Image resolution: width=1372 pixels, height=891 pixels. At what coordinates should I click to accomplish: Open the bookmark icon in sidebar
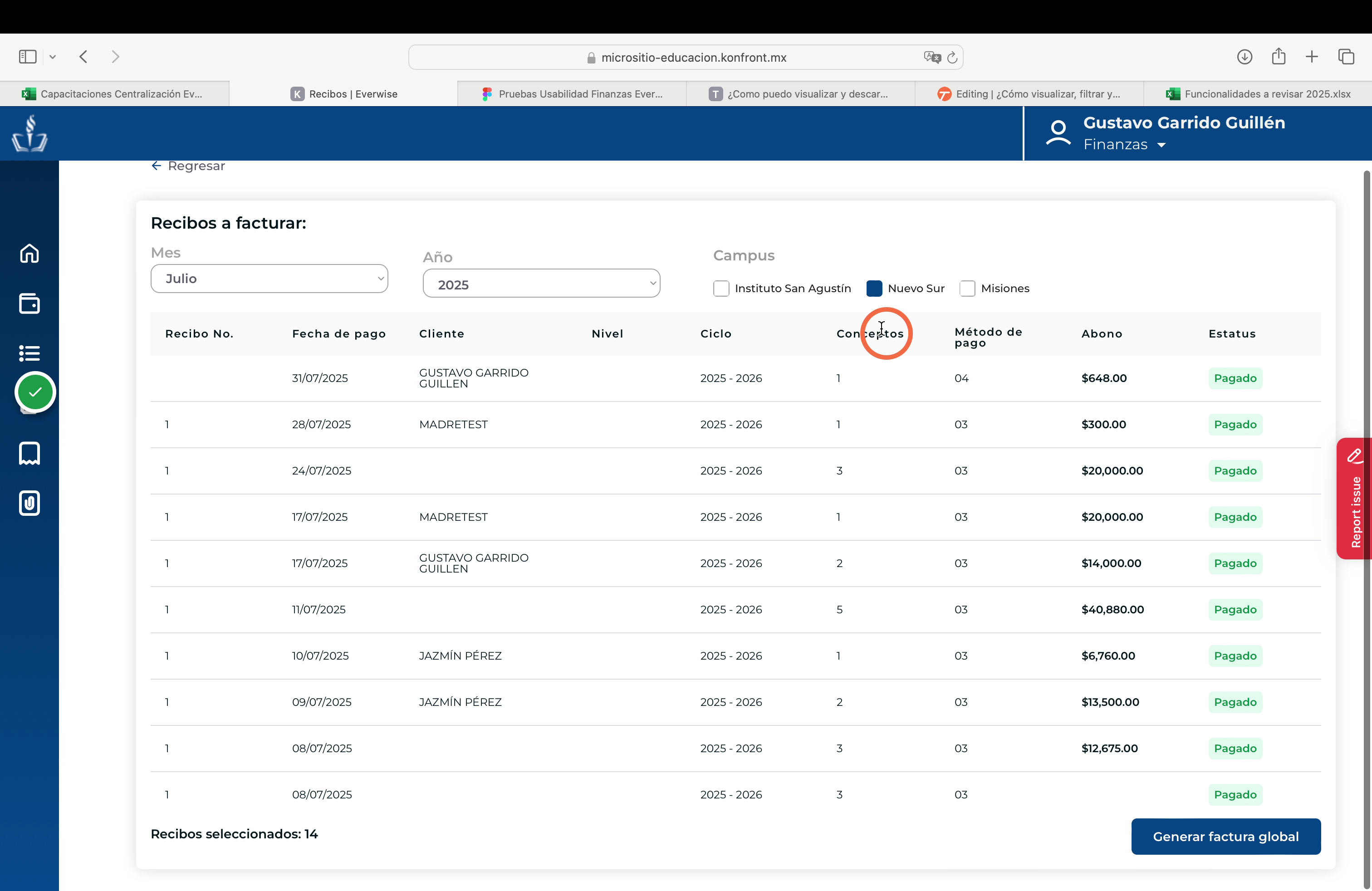(x=29, y=454)
